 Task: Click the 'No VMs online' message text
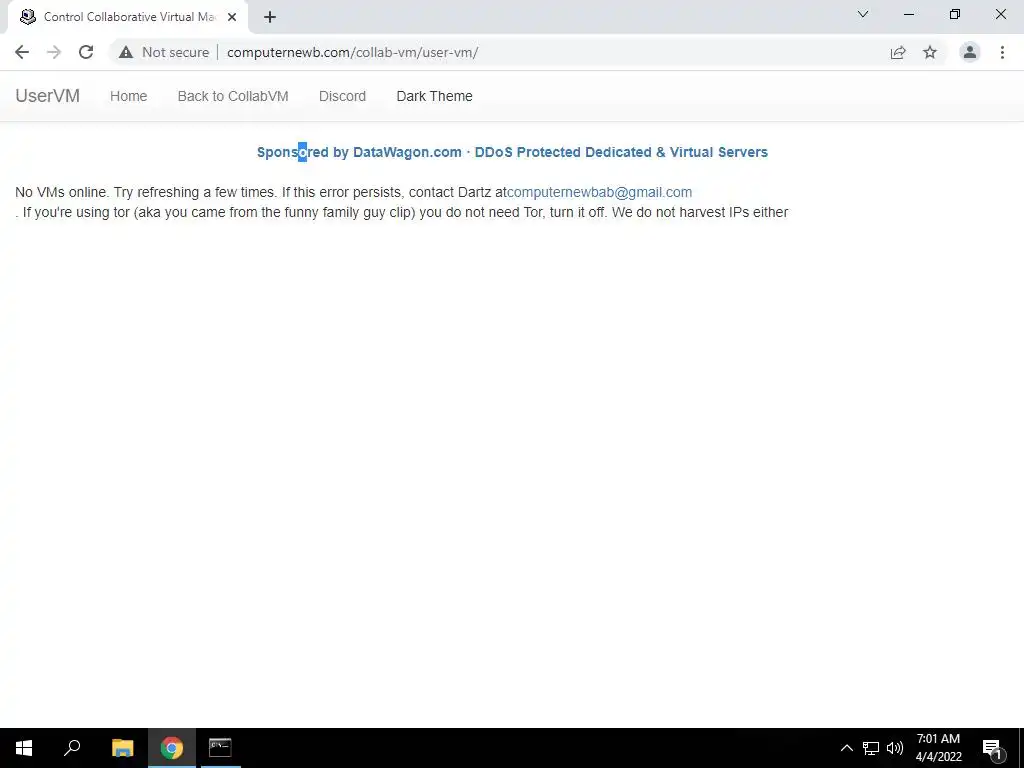(61, 192)
